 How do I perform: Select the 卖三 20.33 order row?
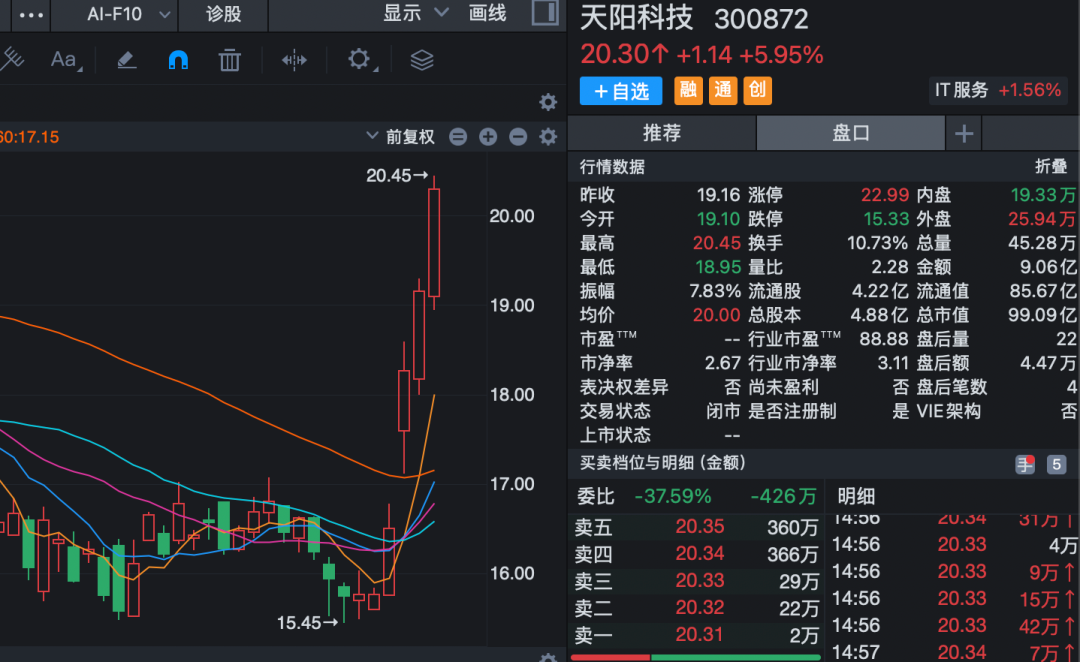[696, 581]
